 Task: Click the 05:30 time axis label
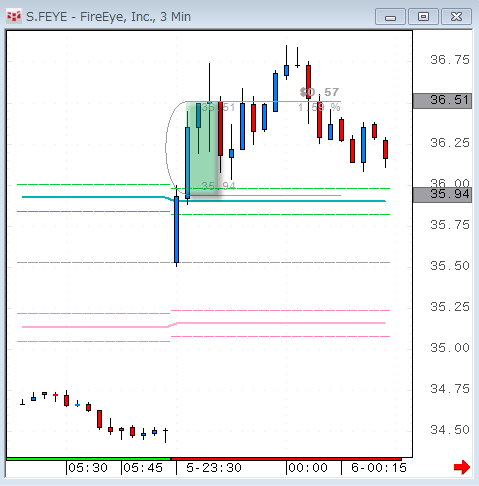(x=88, y=468)
